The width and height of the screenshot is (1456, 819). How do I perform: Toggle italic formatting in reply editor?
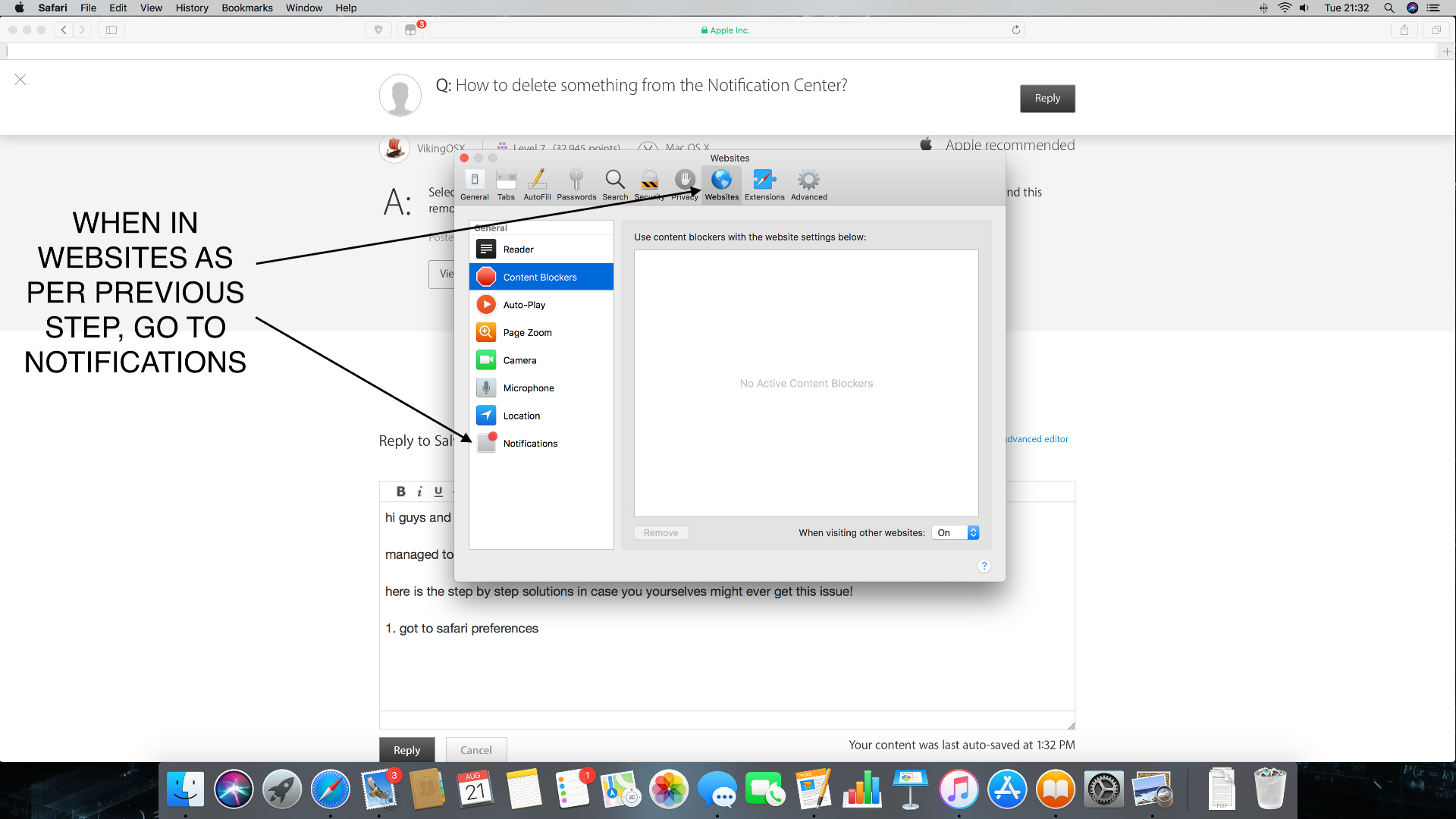click(419, 491)
